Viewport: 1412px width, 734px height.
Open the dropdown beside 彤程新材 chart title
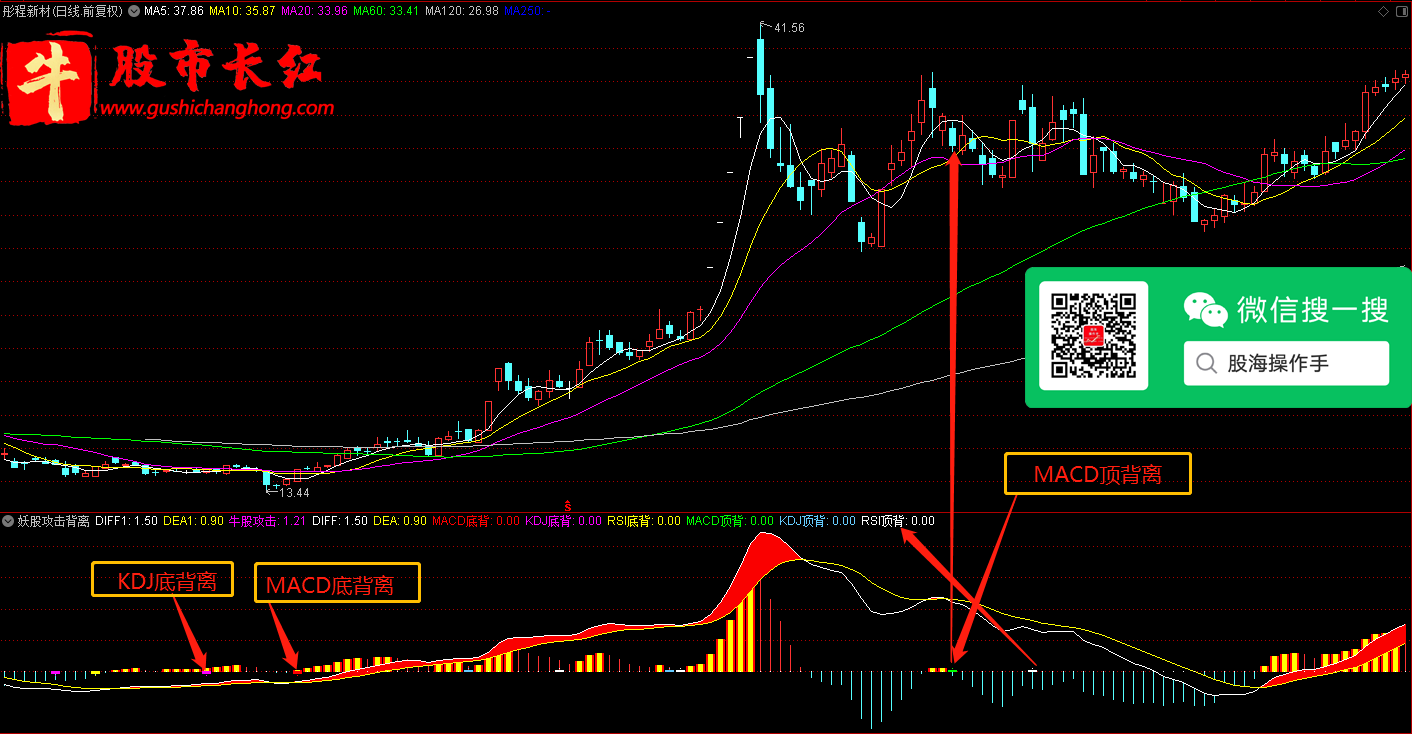pyautogui.click(x=134, y=11)
